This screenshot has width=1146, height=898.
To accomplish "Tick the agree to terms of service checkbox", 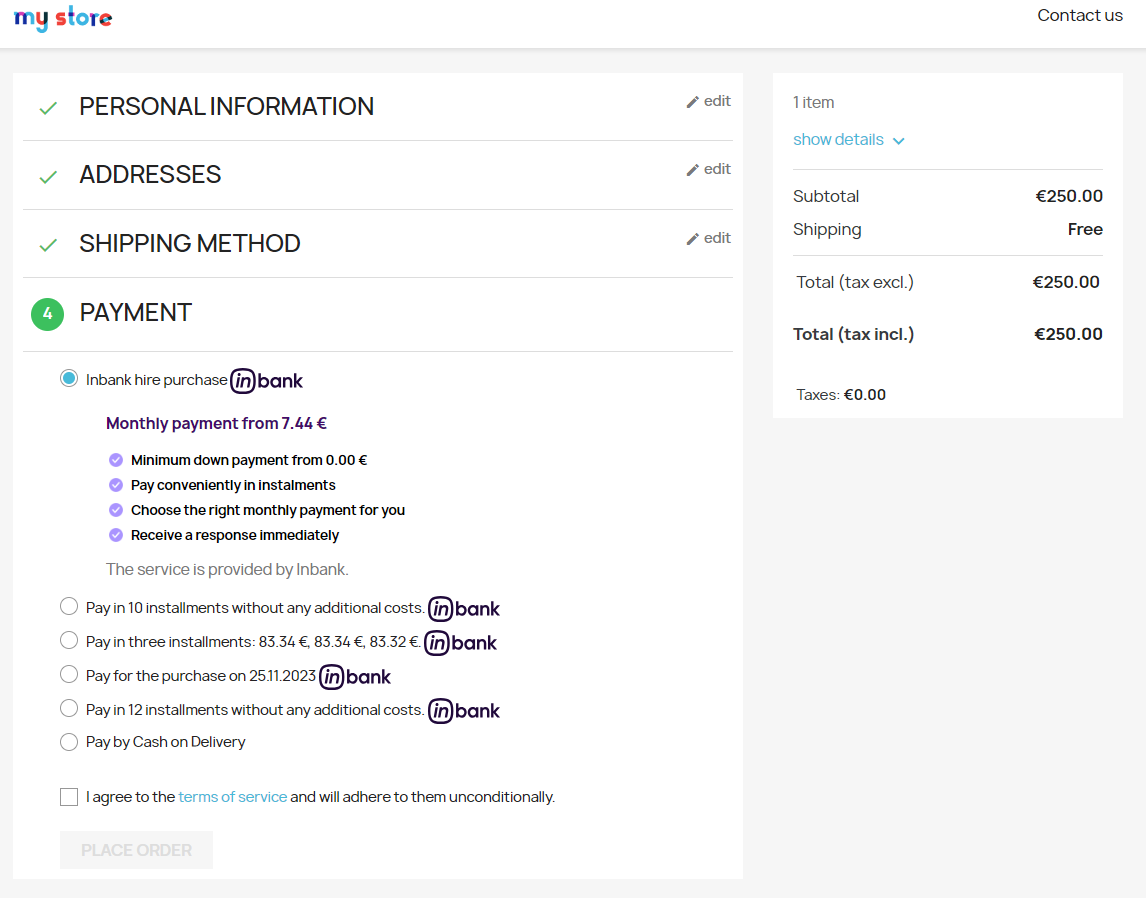I will tap(69, 797).
